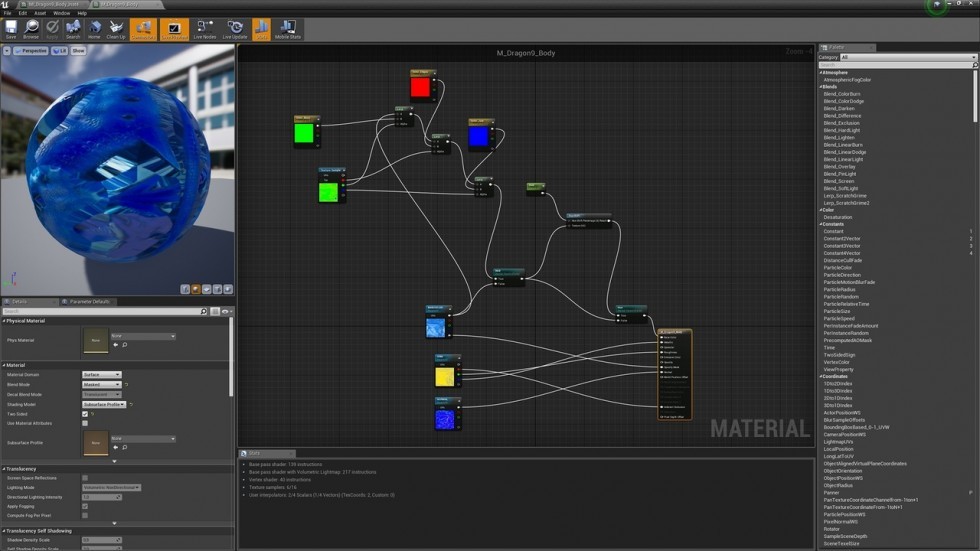The image size is (980, 551).
Task: Select the yellow texture node preview
Action: (444, 377)
